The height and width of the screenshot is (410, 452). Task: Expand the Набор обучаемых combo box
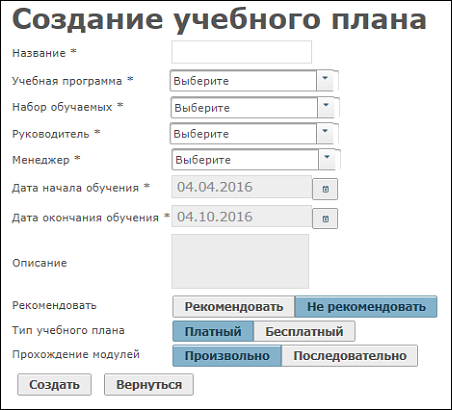[x=253, y=107]
